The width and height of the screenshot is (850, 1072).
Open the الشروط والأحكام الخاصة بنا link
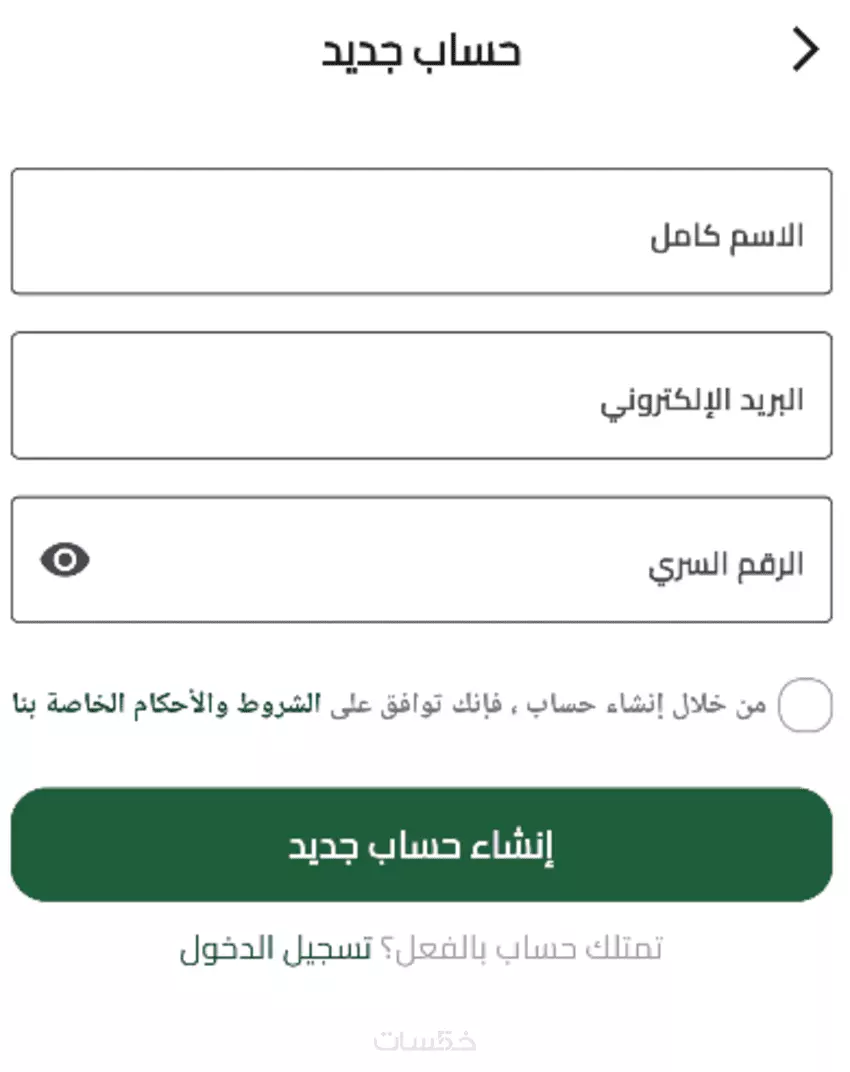click(165, 704)
